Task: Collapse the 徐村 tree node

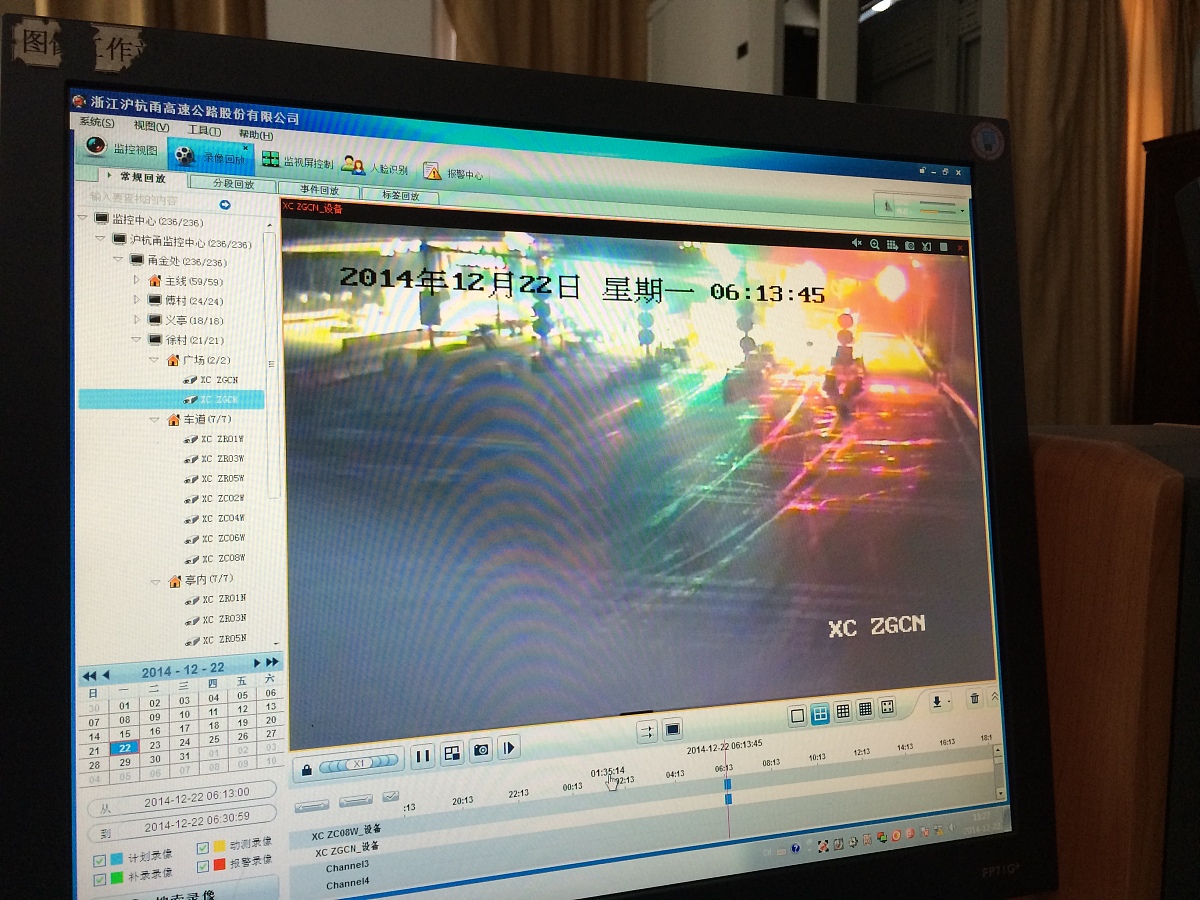Action: [x=138, y=340]
